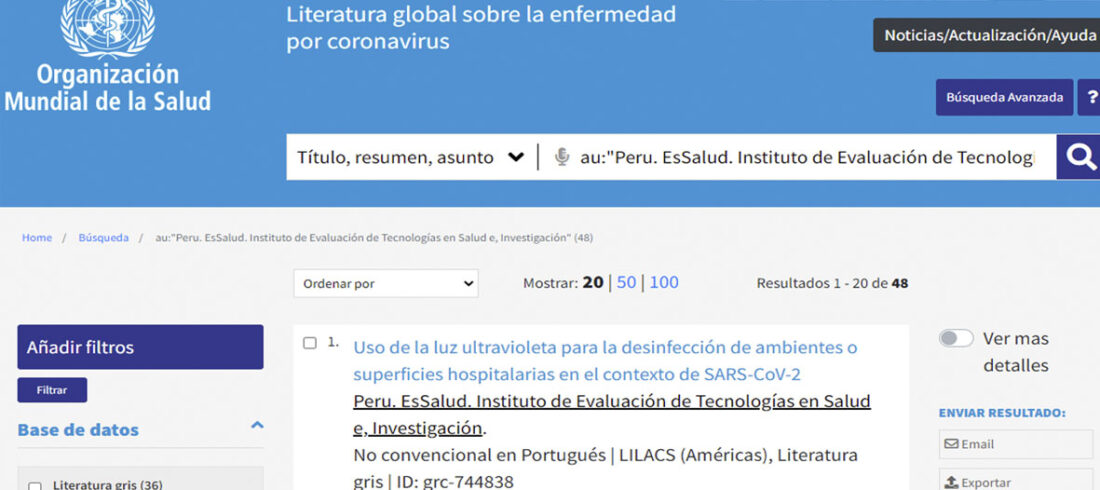Image resolution: width=1100 pixels, height=490 pixels.
Task: Go to Búsqueda breadcrumb link
Action: coord(103,238)
